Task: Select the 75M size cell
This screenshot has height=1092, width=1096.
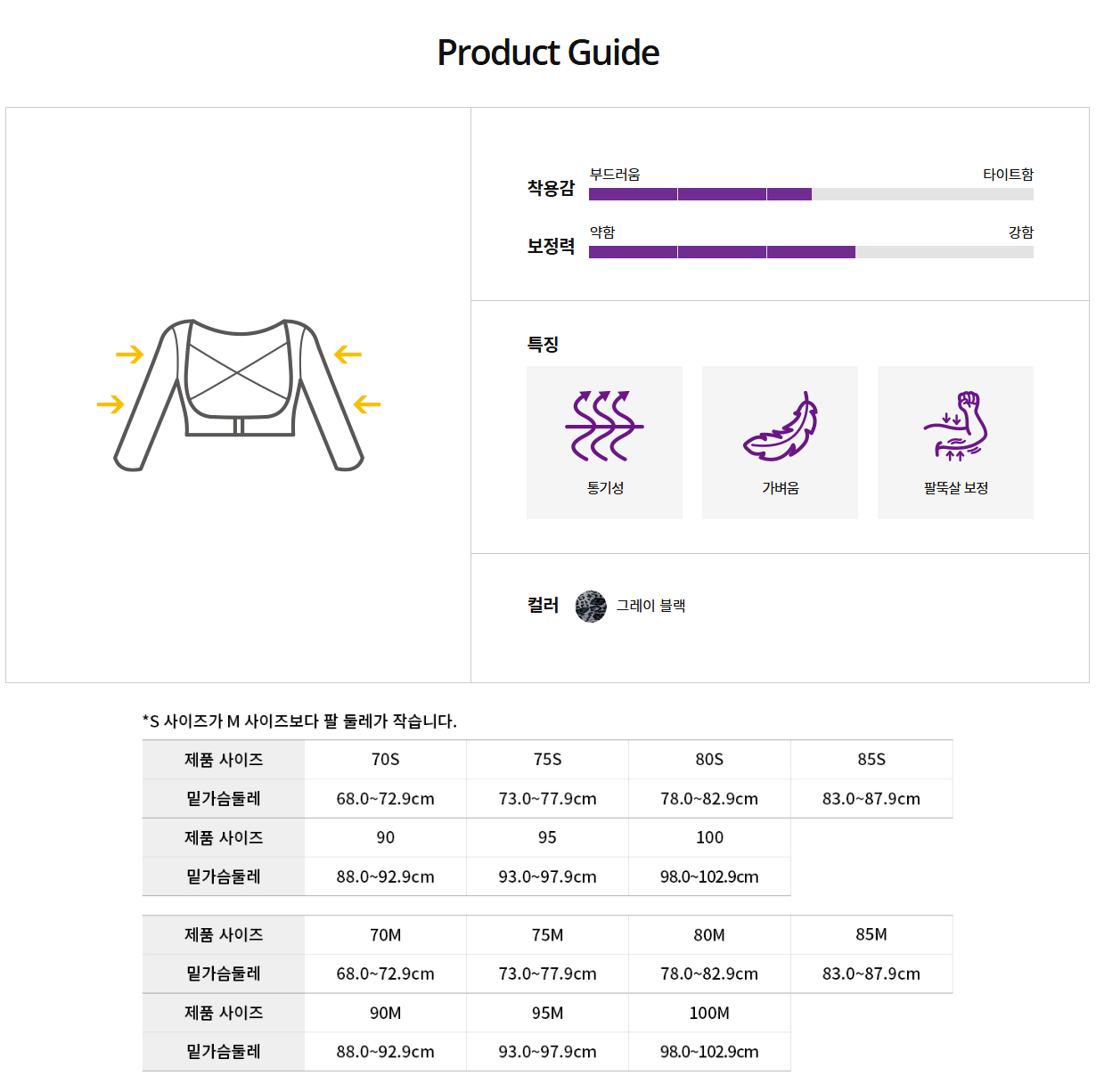Action: coord(547,935)
